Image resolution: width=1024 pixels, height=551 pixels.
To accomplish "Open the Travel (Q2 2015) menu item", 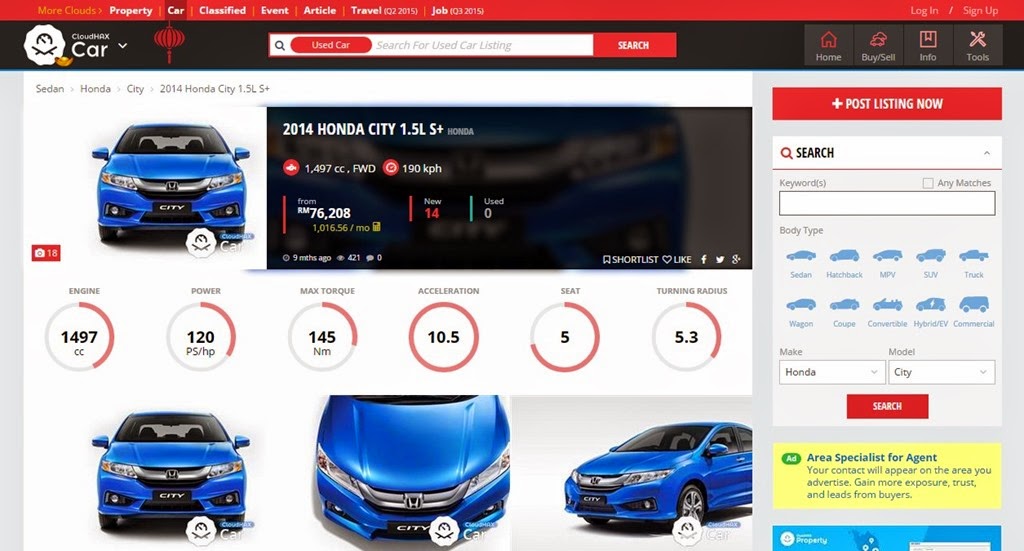I will pyautogui.click(x=384, y=10).
